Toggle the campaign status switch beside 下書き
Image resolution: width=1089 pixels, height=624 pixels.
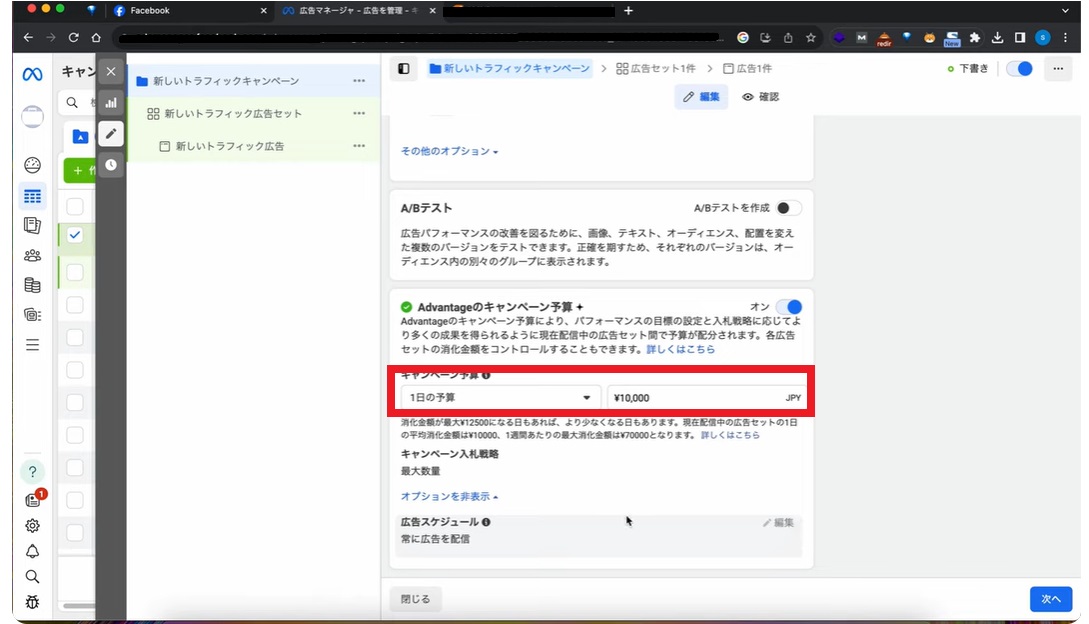[1019, 69]
